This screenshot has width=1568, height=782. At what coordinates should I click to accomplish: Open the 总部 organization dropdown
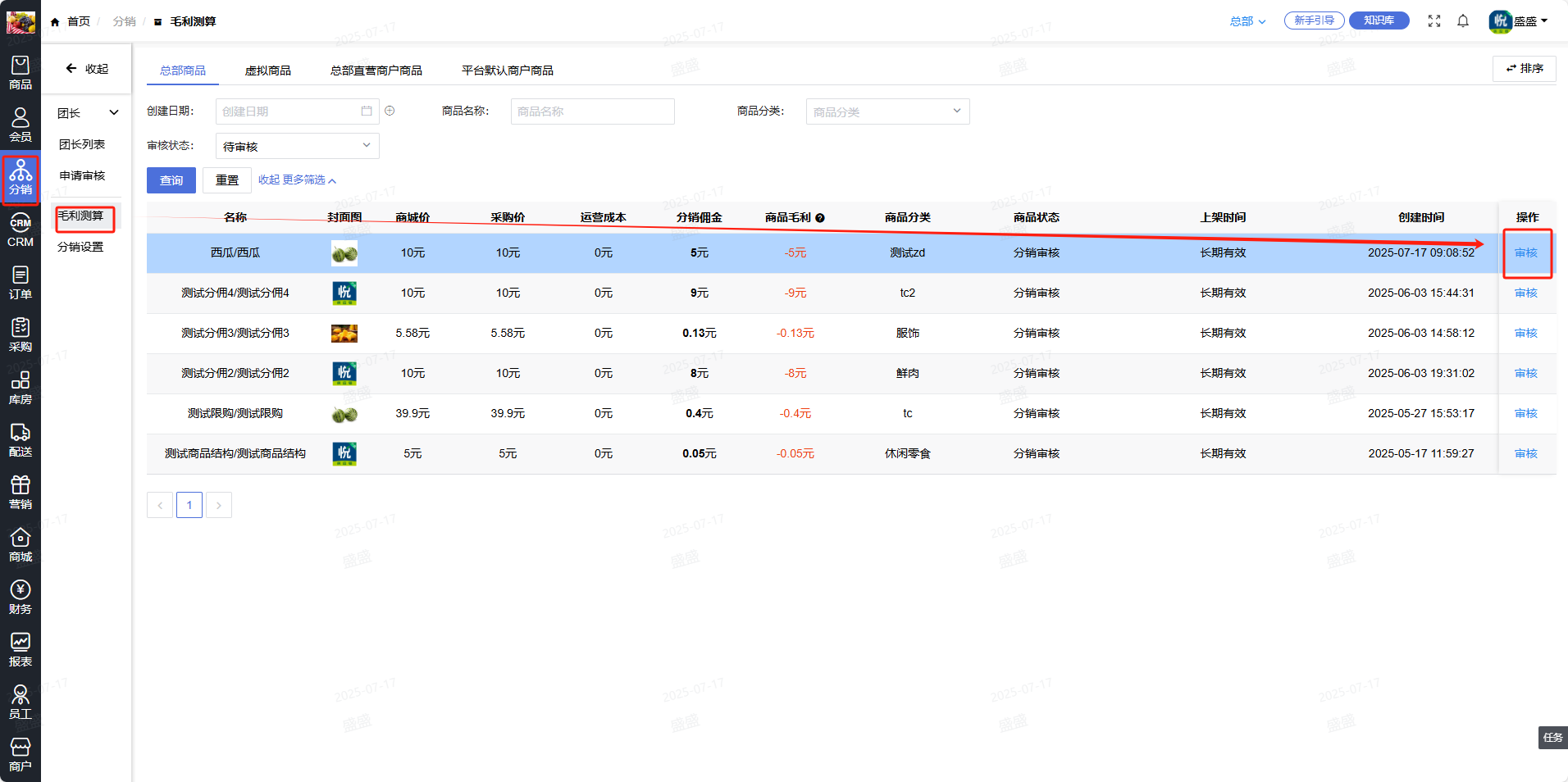[1247, 21]
